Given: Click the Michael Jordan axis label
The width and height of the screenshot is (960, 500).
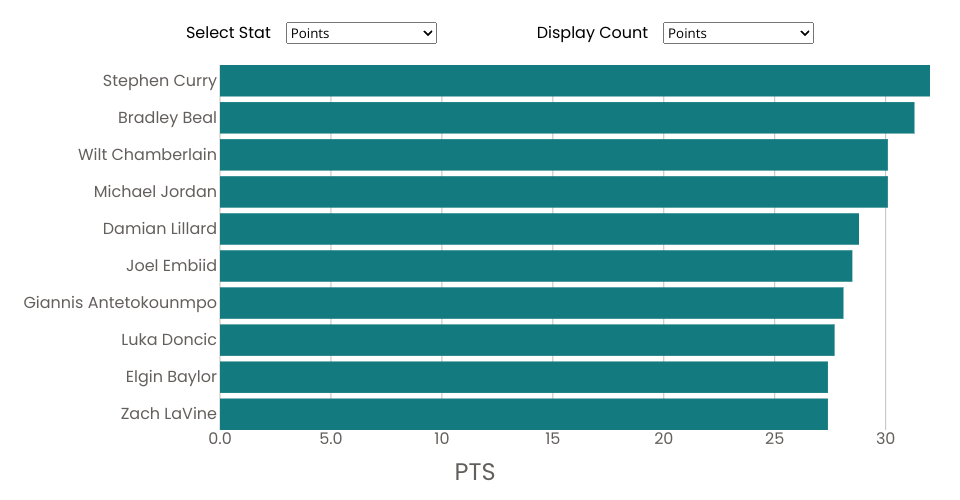Looking at the screenshot, I should tap(155, 192).
